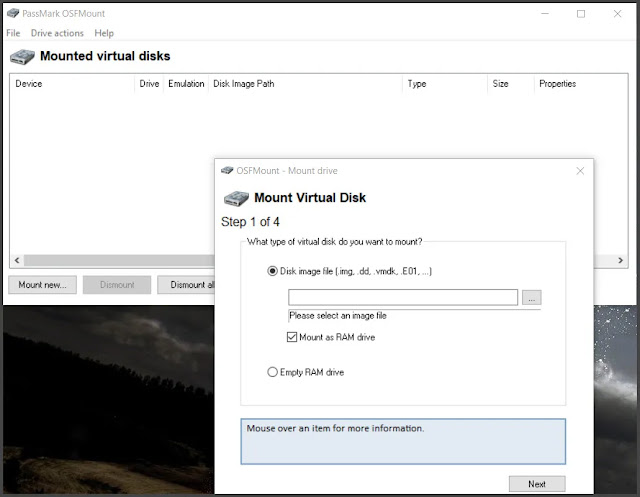This screenshot has height=497, width=640.
Task: Click right arrow of horizontal scrollbar
Action: point(620,260)
